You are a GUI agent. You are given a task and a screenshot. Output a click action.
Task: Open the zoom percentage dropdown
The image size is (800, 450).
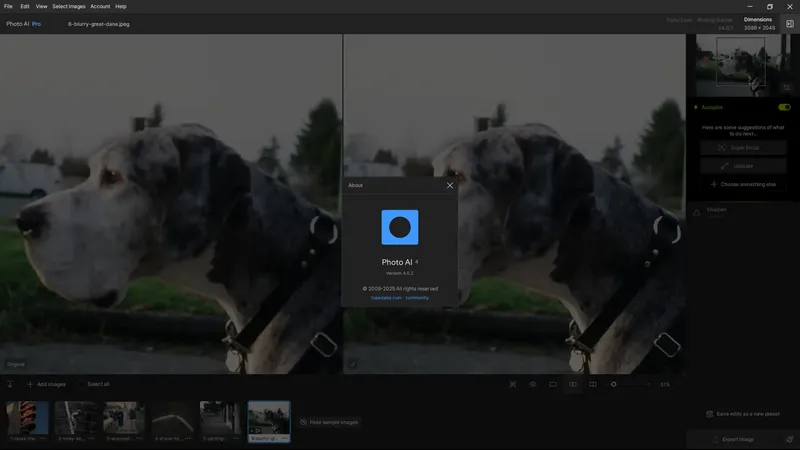(x=665, y=385)
